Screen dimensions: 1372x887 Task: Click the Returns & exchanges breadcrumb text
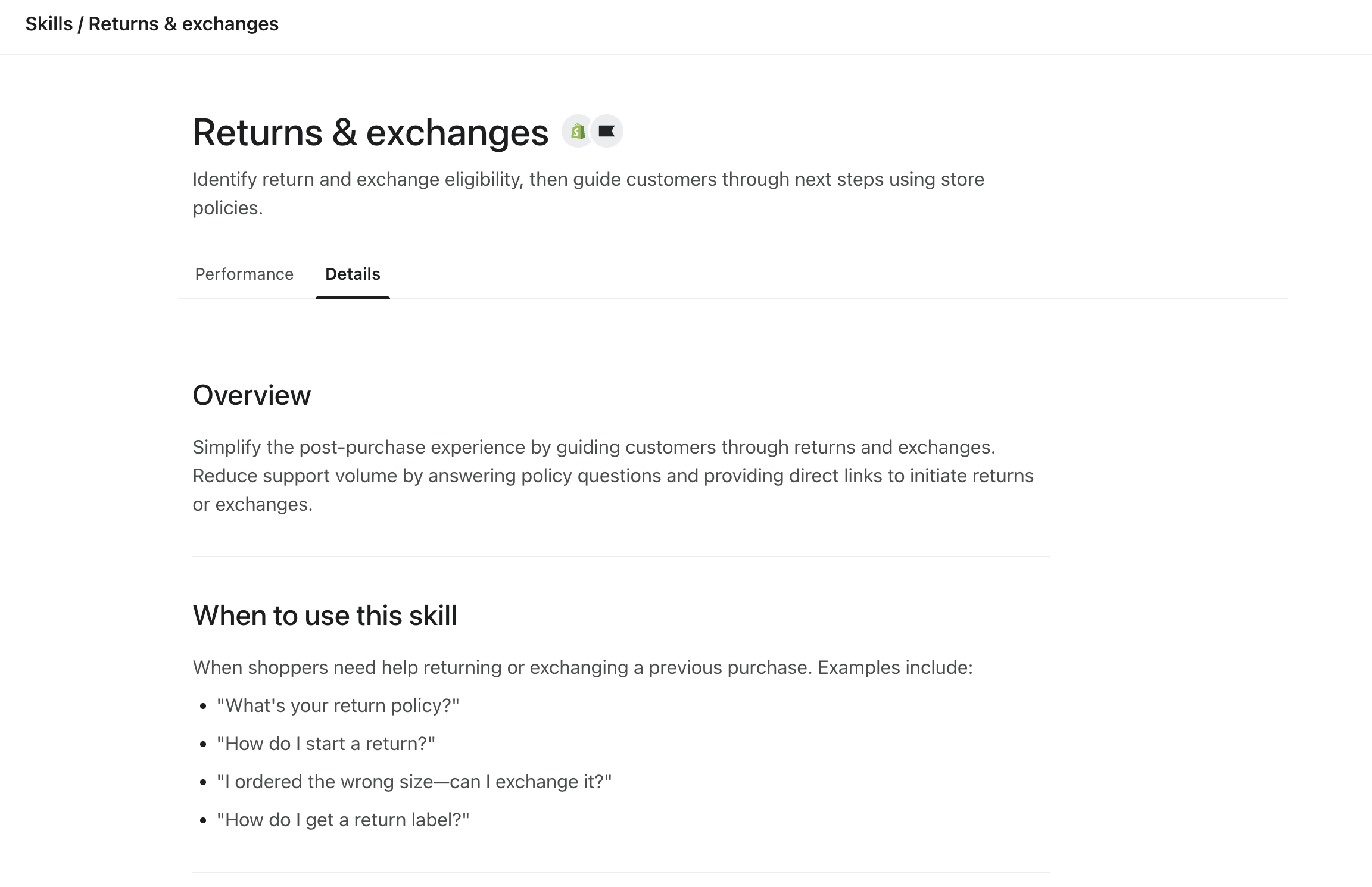[183, 24]
